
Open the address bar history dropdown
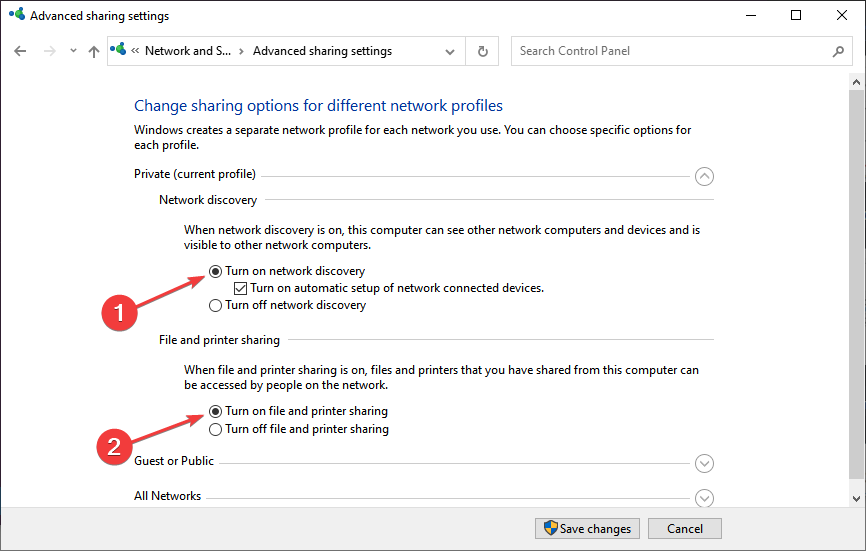(450, 51)
